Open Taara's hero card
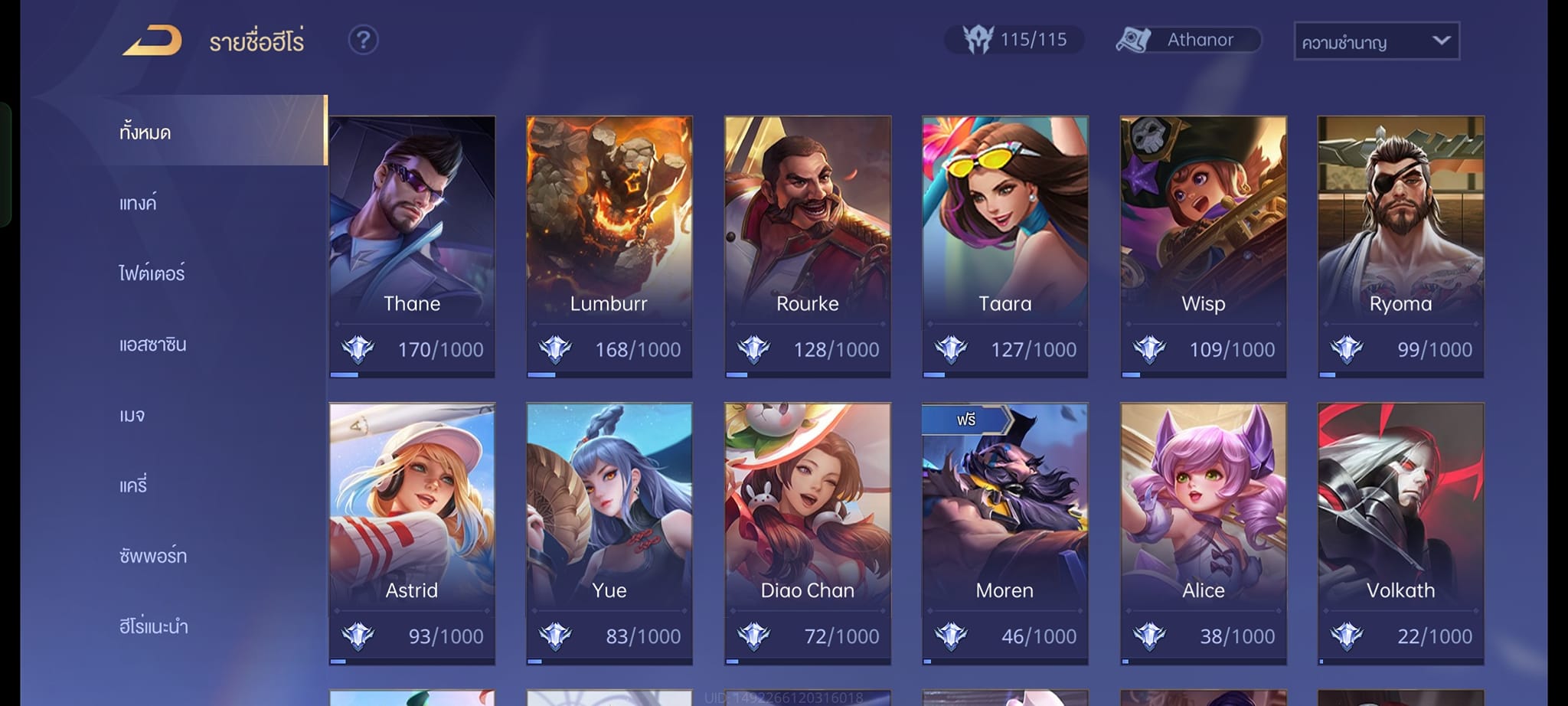 [x=1004, y=247]
